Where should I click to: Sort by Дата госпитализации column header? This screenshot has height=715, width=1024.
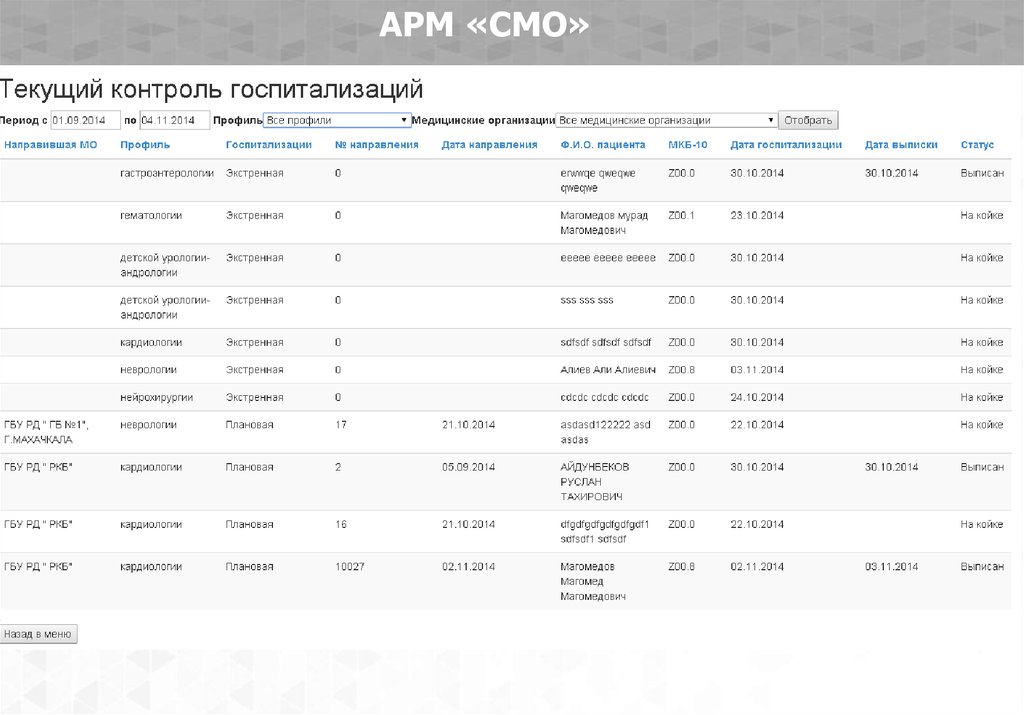tap(786, 145)
